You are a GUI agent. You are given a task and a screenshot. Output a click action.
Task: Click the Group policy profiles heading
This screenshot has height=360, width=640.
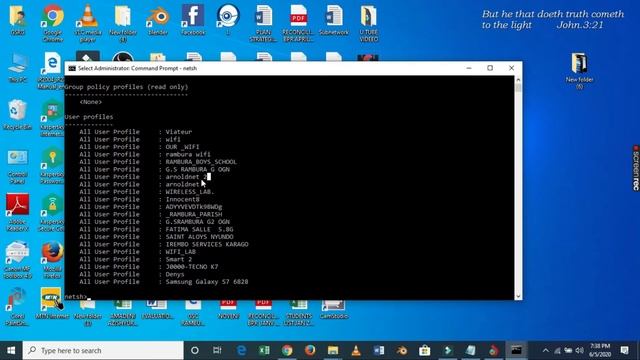(x=127, y=87)
